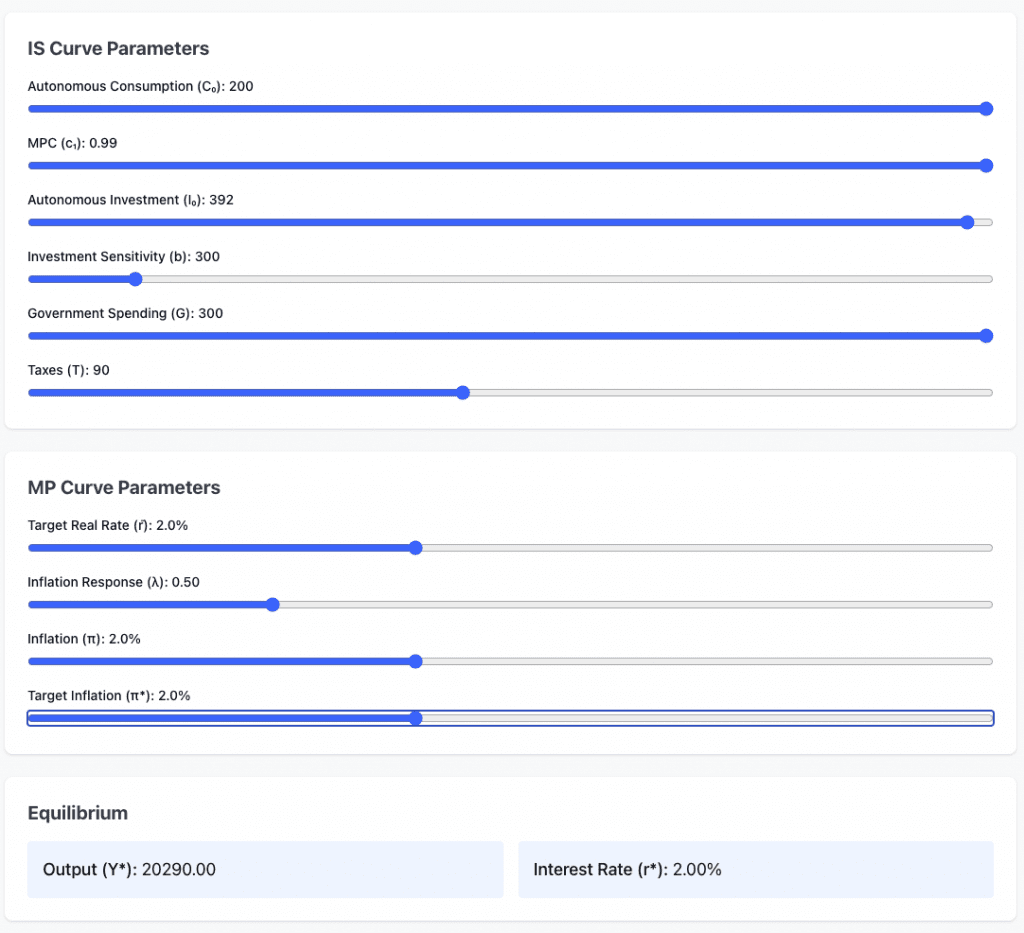Select the Taxes slider handle
1024x933 pixels.
coord(462,393)
